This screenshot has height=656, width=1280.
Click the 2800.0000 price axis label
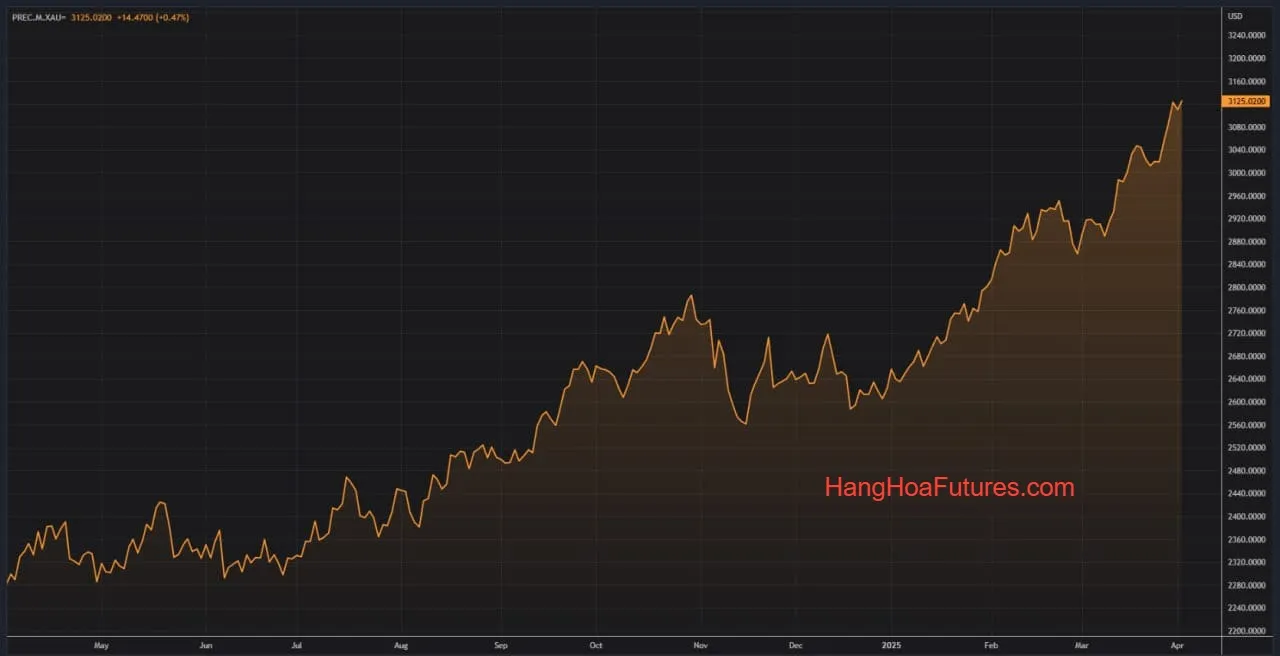[x=1246, y=288]
